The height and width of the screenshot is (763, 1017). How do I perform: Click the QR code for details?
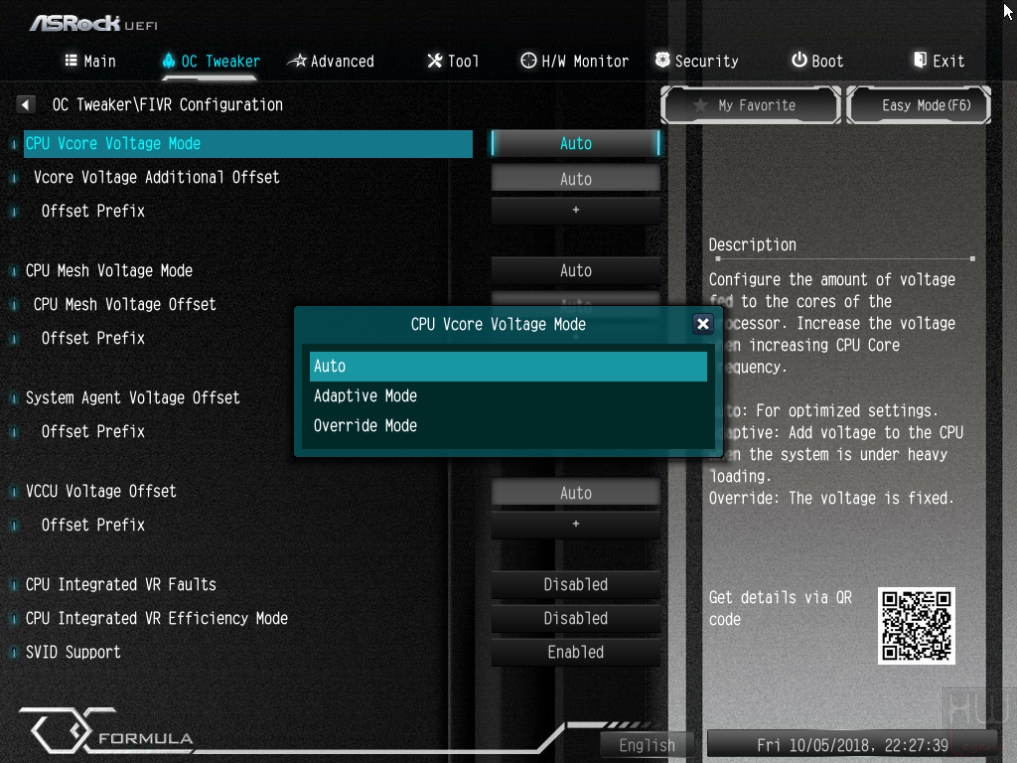tap(916, 625)
